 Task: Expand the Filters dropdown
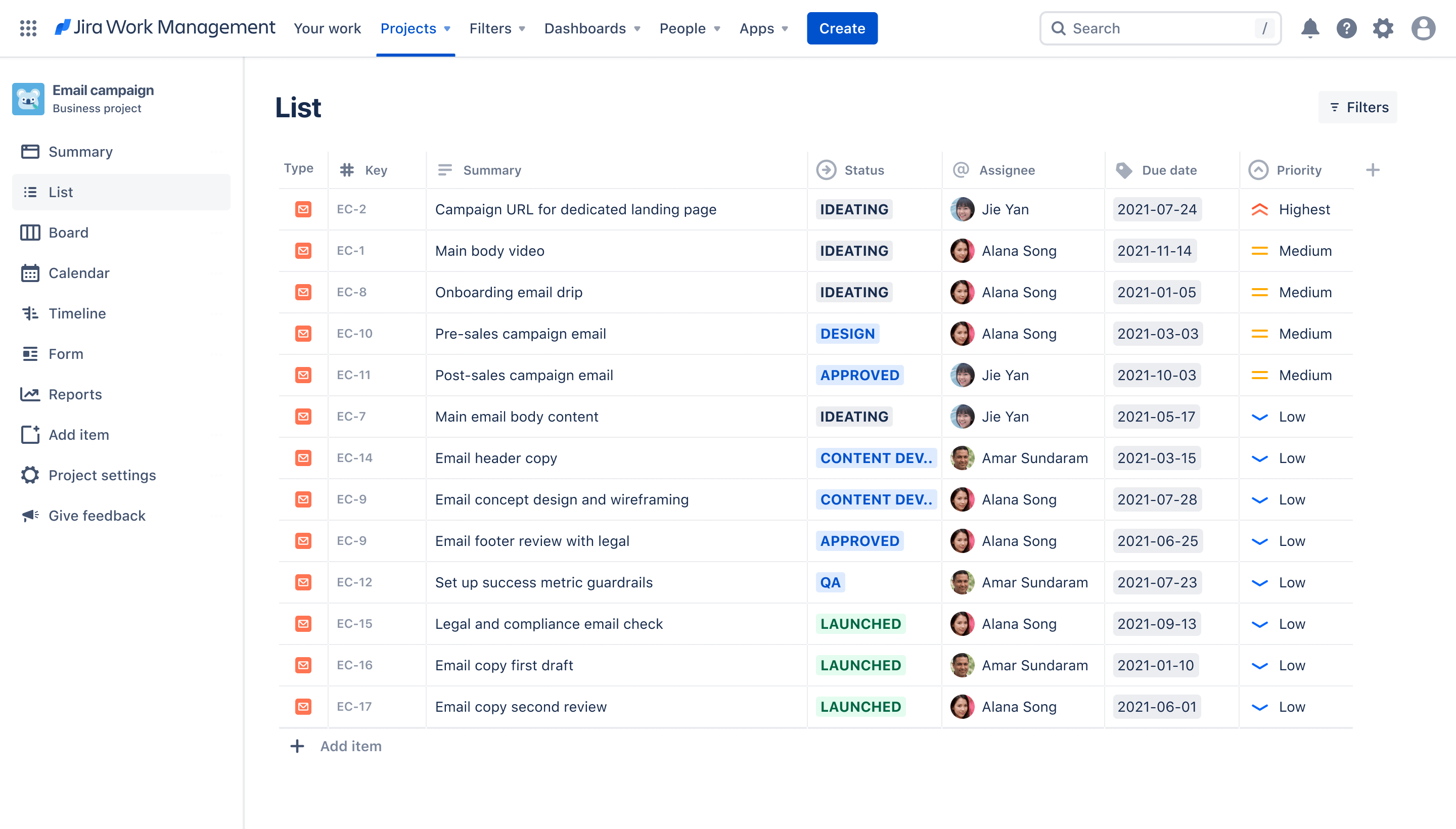click(x=497, y=28)
